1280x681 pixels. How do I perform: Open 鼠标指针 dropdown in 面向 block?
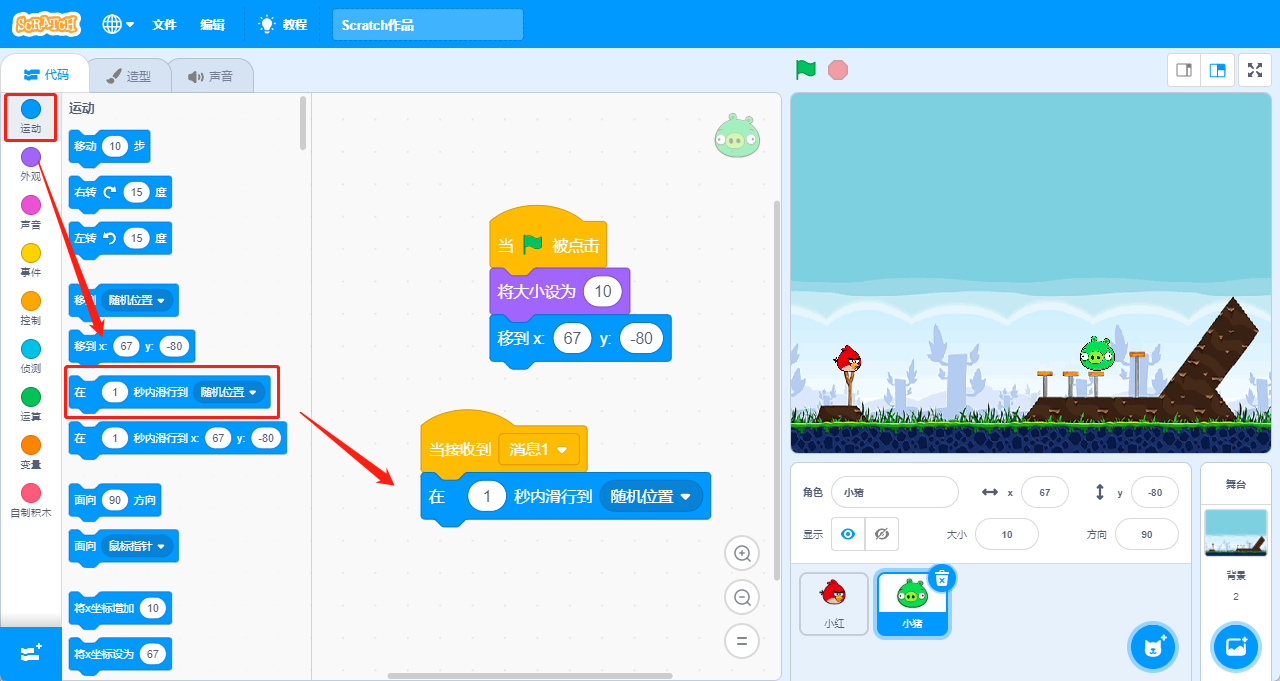(135, 545)
